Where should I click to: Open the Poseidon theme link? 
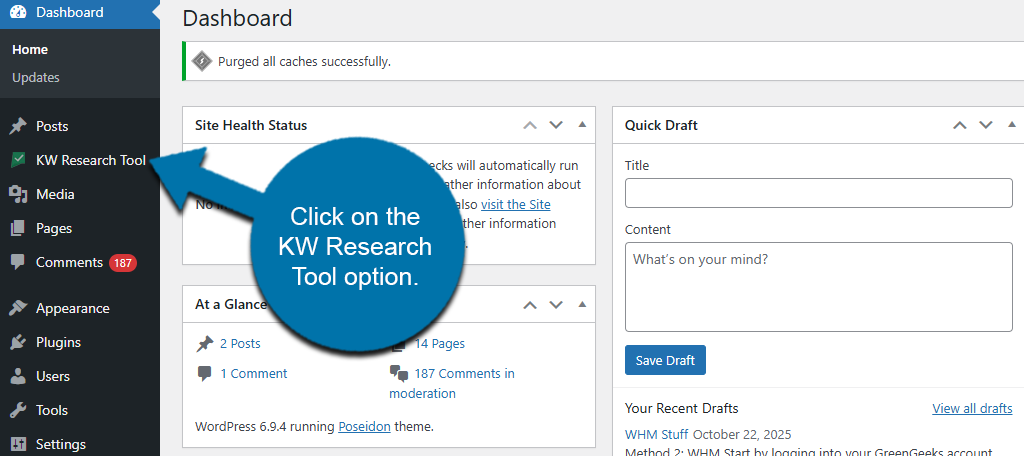pyautogui.click(x=364, y=427)
